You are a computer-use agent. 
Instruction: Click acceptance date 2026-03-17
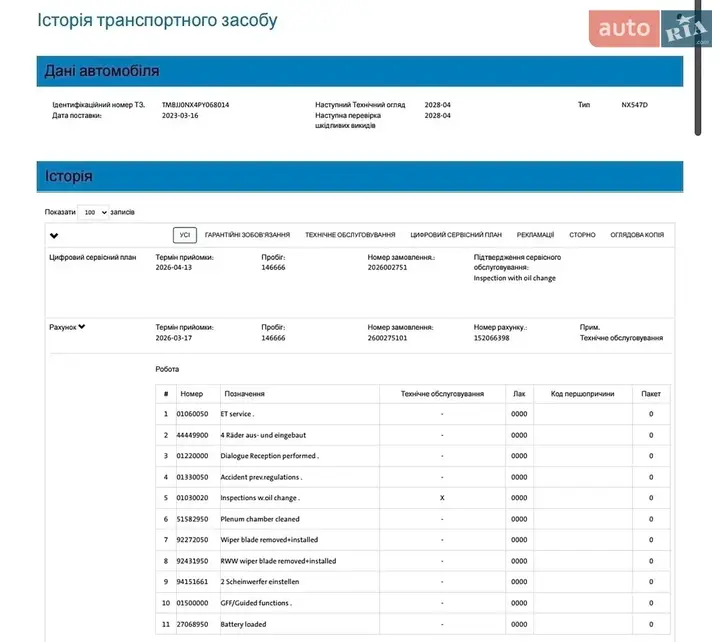[x=174, y=338]
